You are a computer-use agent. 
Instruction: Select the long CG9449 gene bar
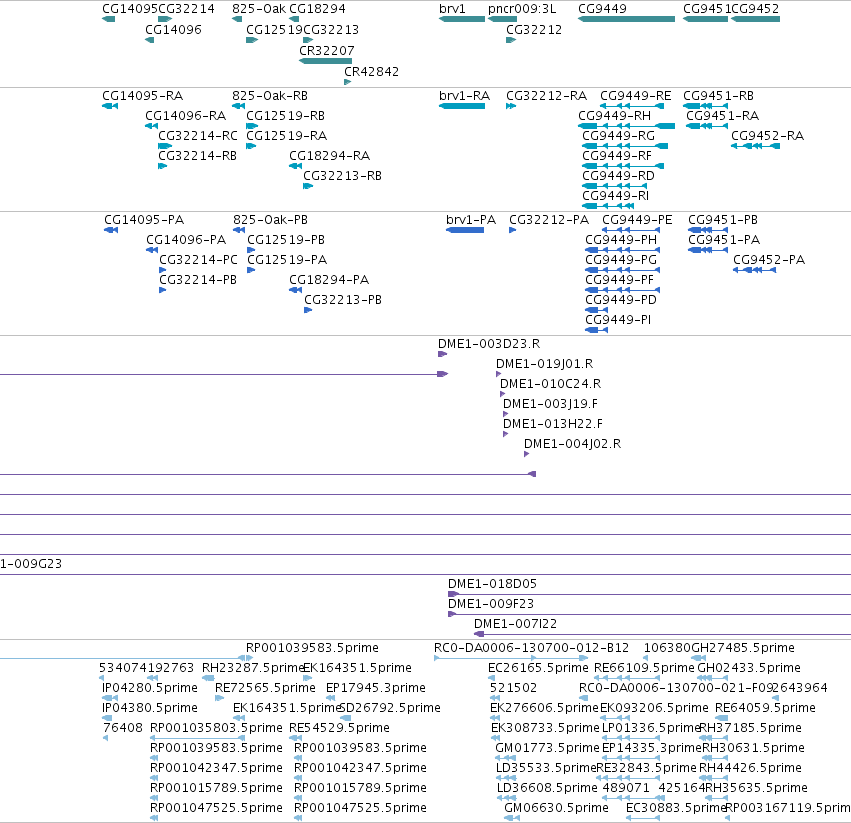626,19
